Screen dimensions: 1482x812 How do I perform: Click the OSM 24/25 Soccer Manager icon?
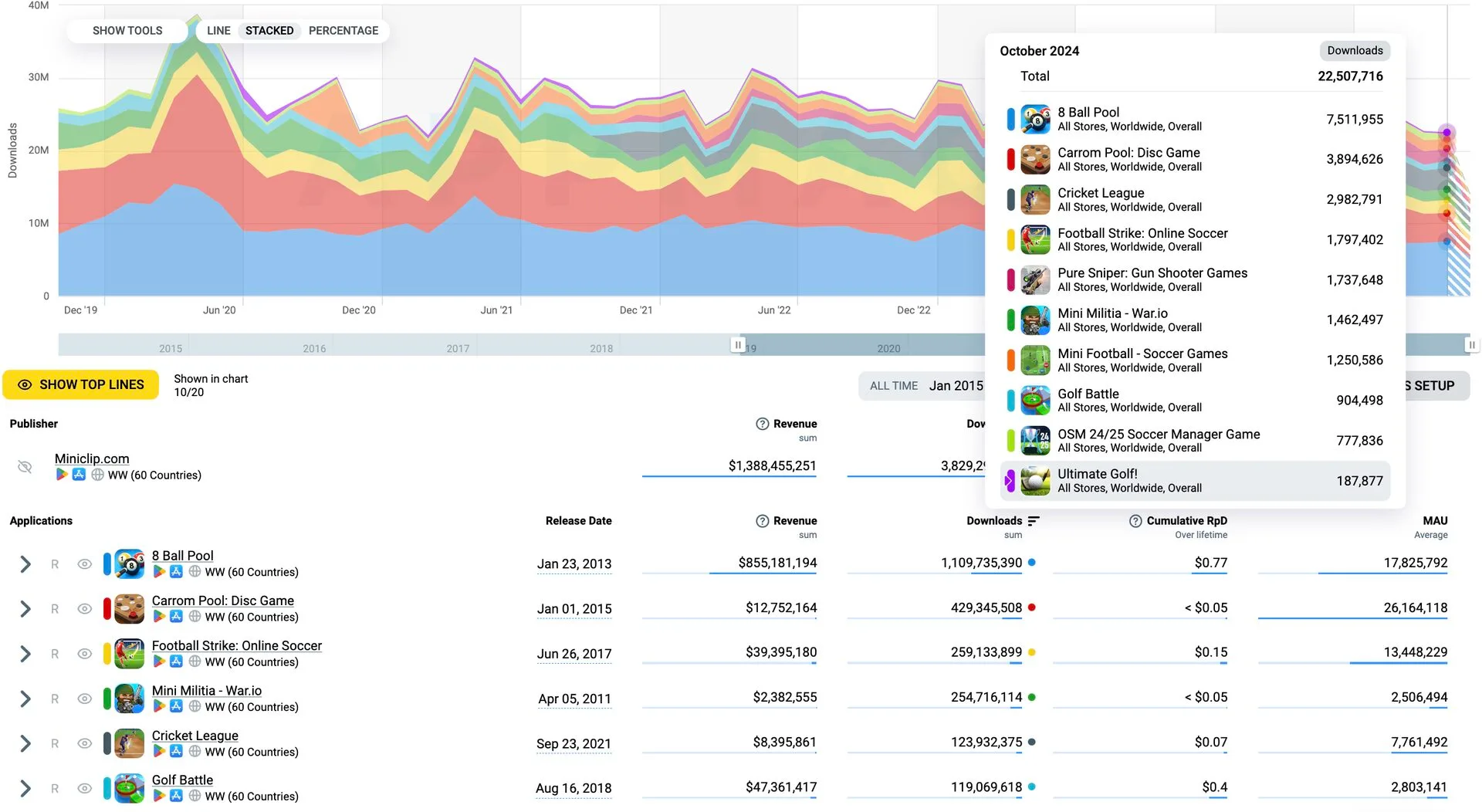(x=1035, y=441)
